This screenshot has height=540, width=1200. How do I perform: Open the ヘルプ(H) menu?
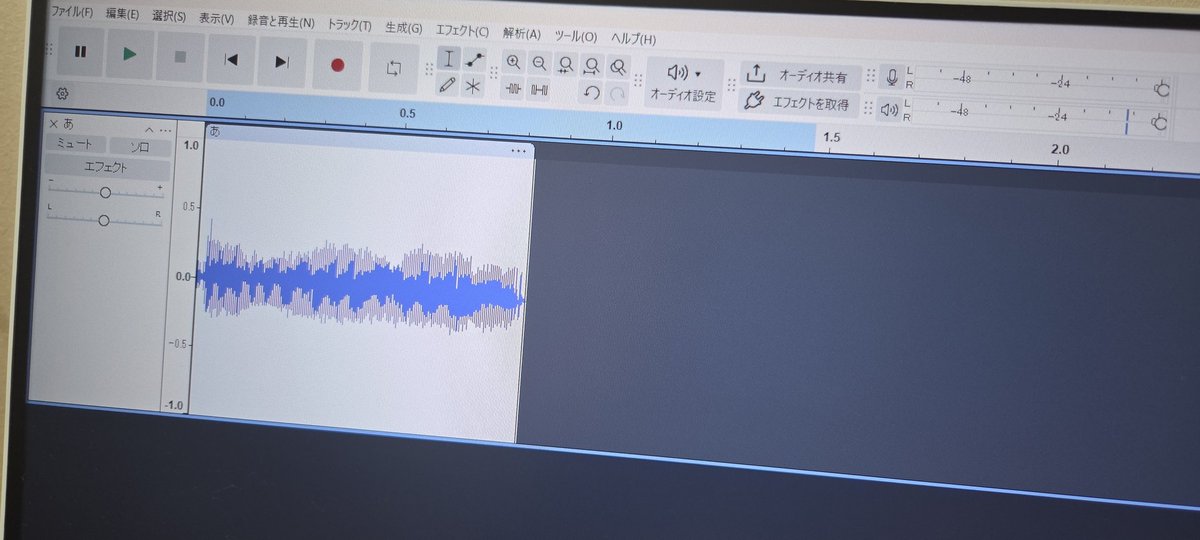633,39
